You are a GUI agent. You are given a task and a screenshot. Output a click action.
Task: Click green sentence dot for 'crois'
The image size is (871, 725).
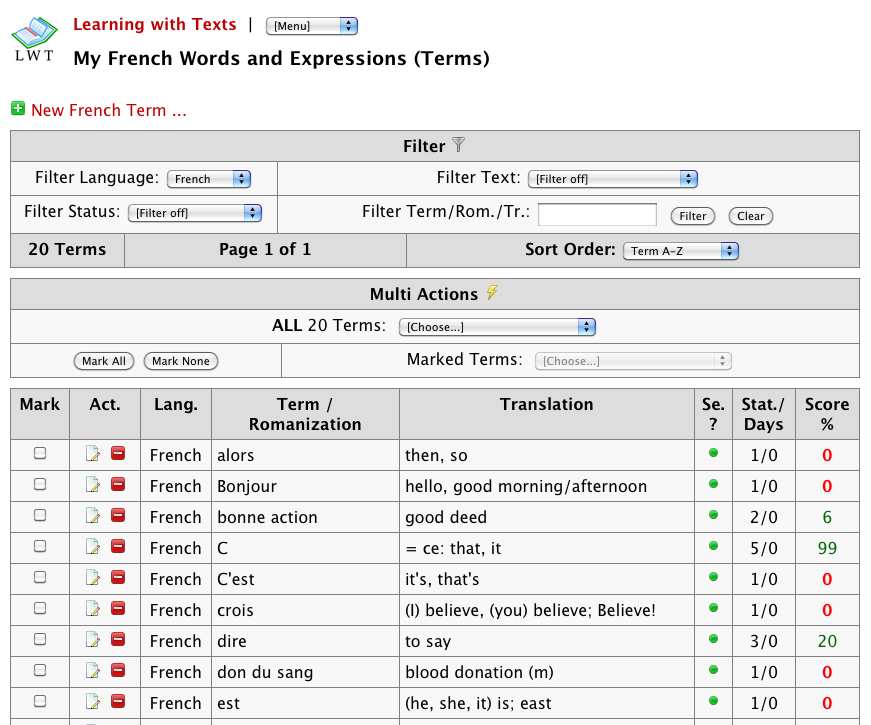[713, 608]
